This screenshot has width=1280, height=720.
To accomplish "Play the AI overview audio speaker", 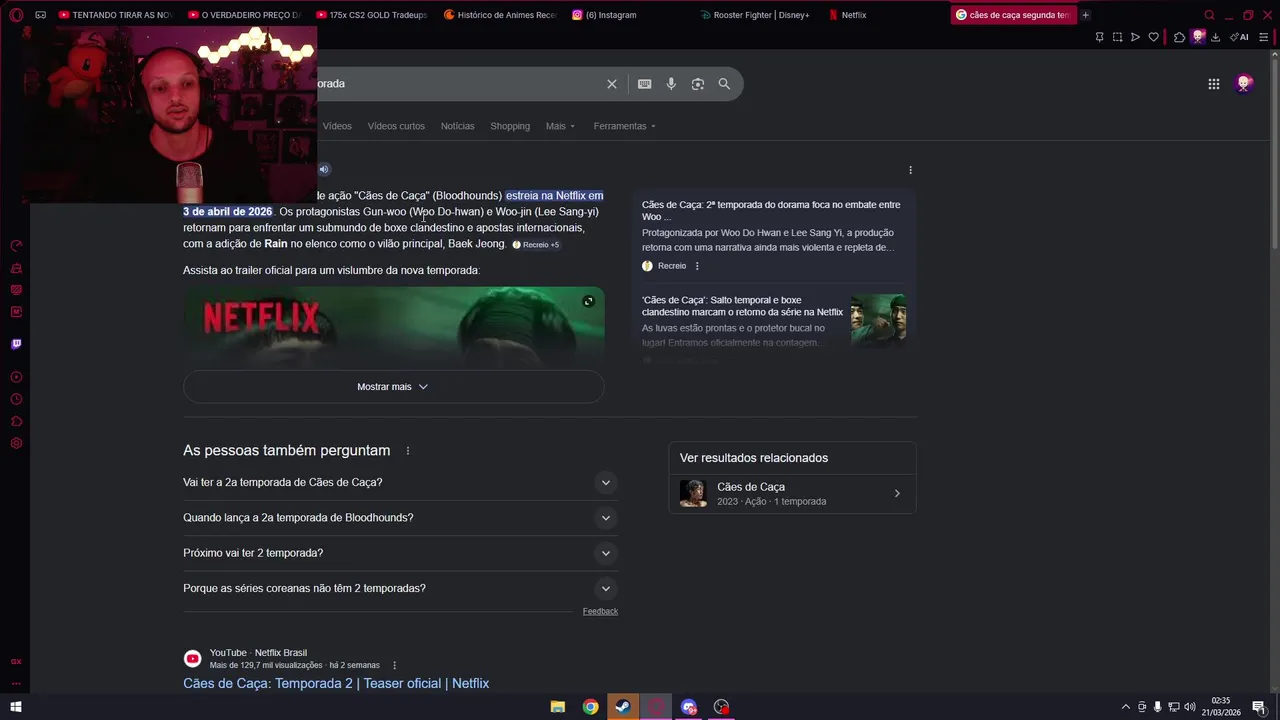I will 323,169.
